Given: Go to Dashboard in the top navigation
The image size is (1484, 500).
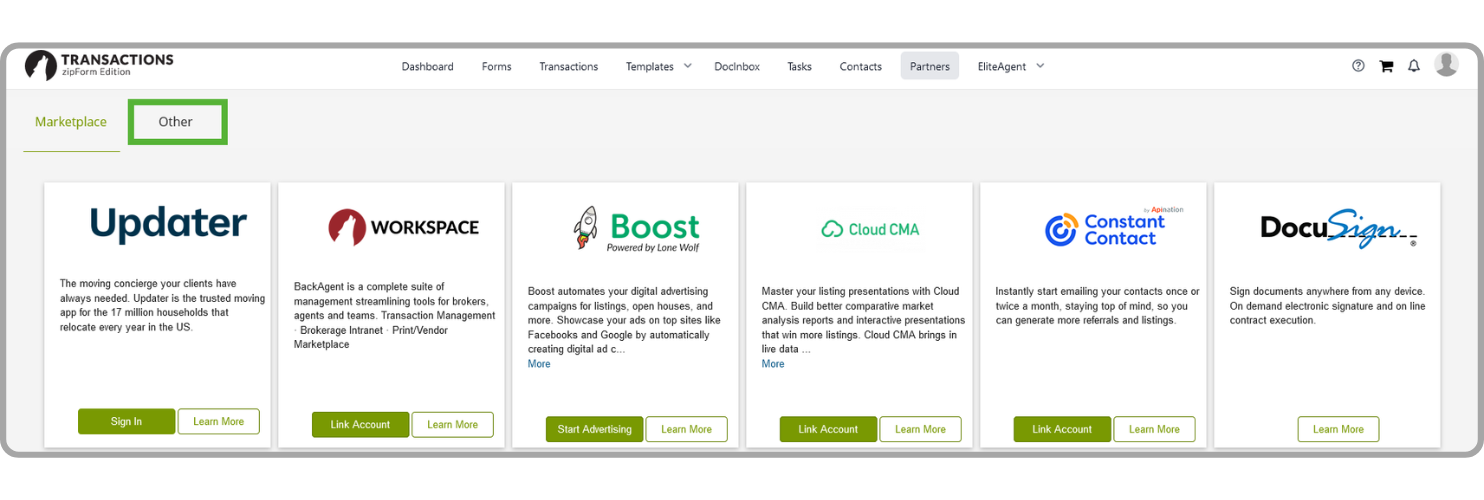Looking at the screenshot, I should (x=427, y=66).
